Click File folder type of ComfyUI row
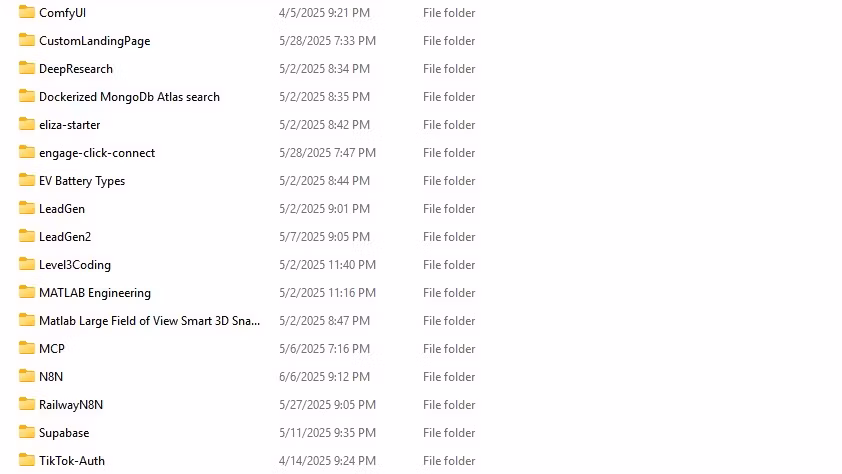842x474 pixels. point(449,13)
